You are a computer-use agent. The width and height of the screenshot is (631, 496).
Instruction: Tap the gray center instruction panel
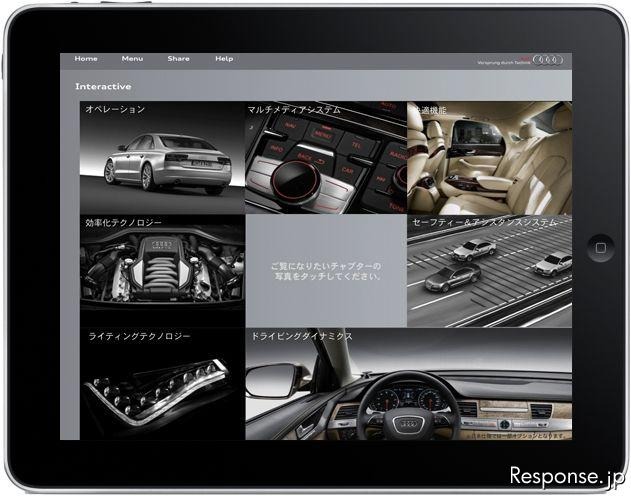(x=325, y=271)
